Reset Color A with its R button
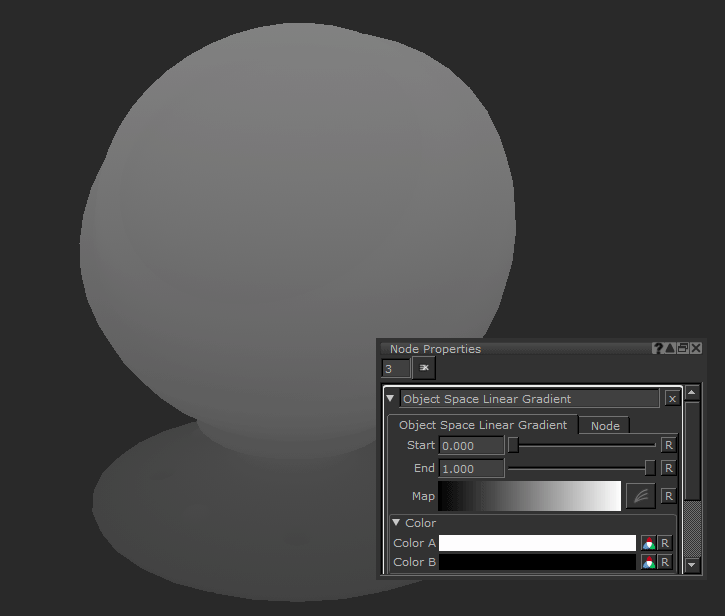Viewport: 725px width, 616px height. click(x=665, y=543)
